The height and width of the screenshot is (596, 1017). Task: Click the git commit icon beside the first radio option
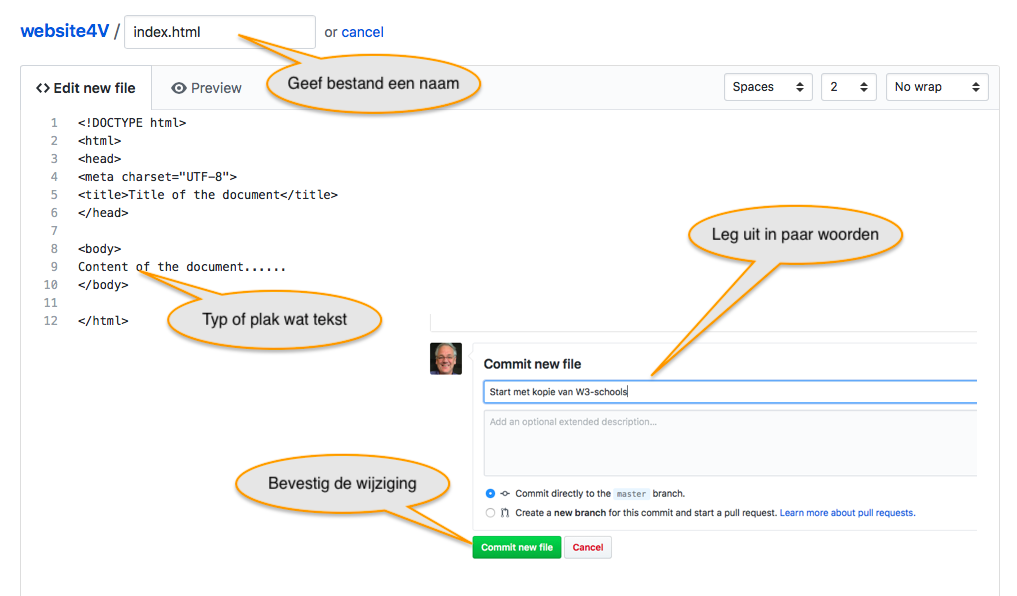pyautogui.click(x=505, y=493)
